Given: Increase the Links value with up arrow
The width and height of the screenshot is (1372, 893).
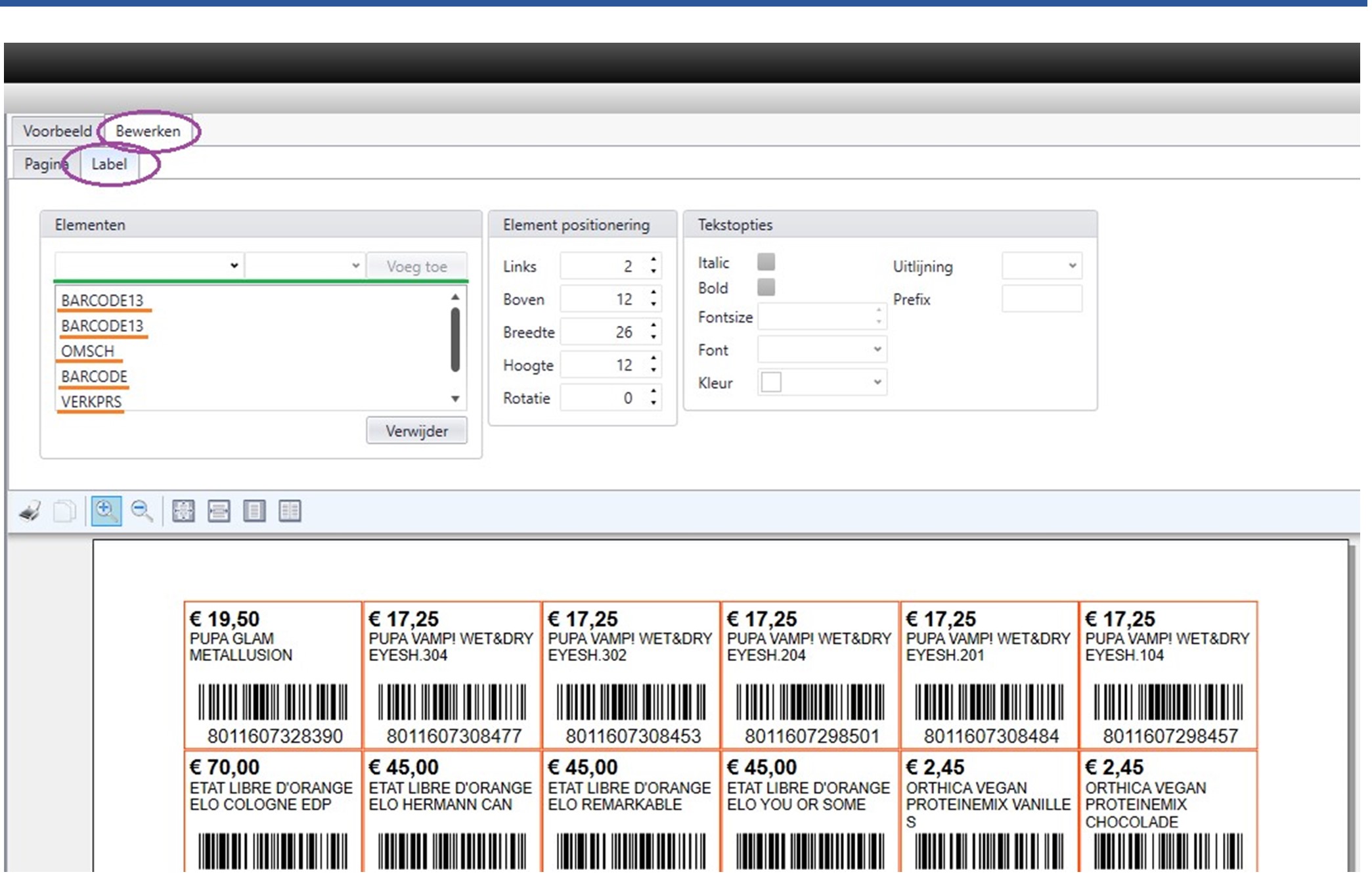Looking at the screenshot, I should click(653, 260).
